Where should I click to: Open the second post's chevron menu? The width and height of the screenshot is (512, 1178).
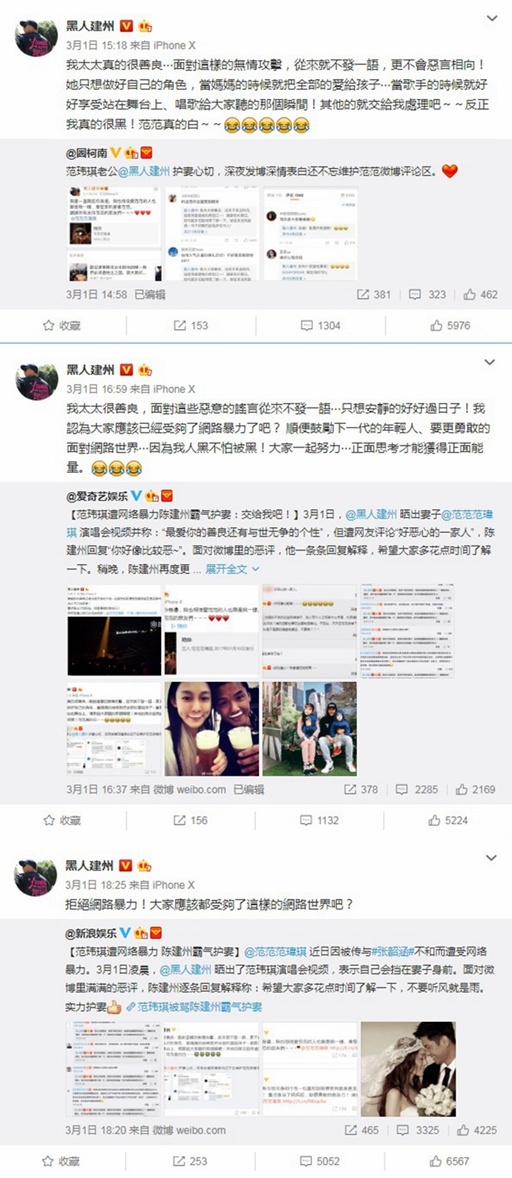pos(491,362)
